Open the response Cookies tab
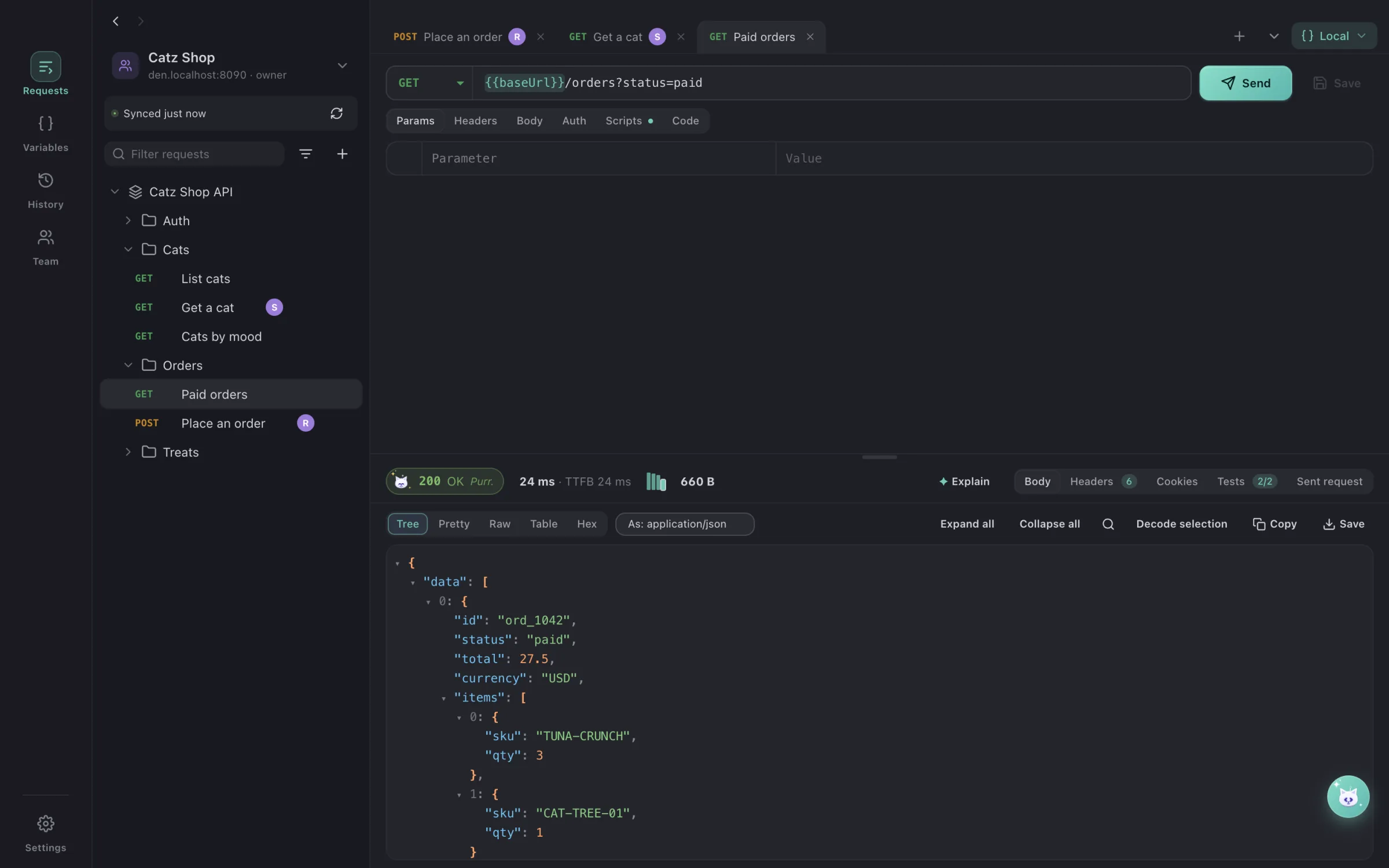Screen dimensions: 1389x868 tap(1177, 481)
